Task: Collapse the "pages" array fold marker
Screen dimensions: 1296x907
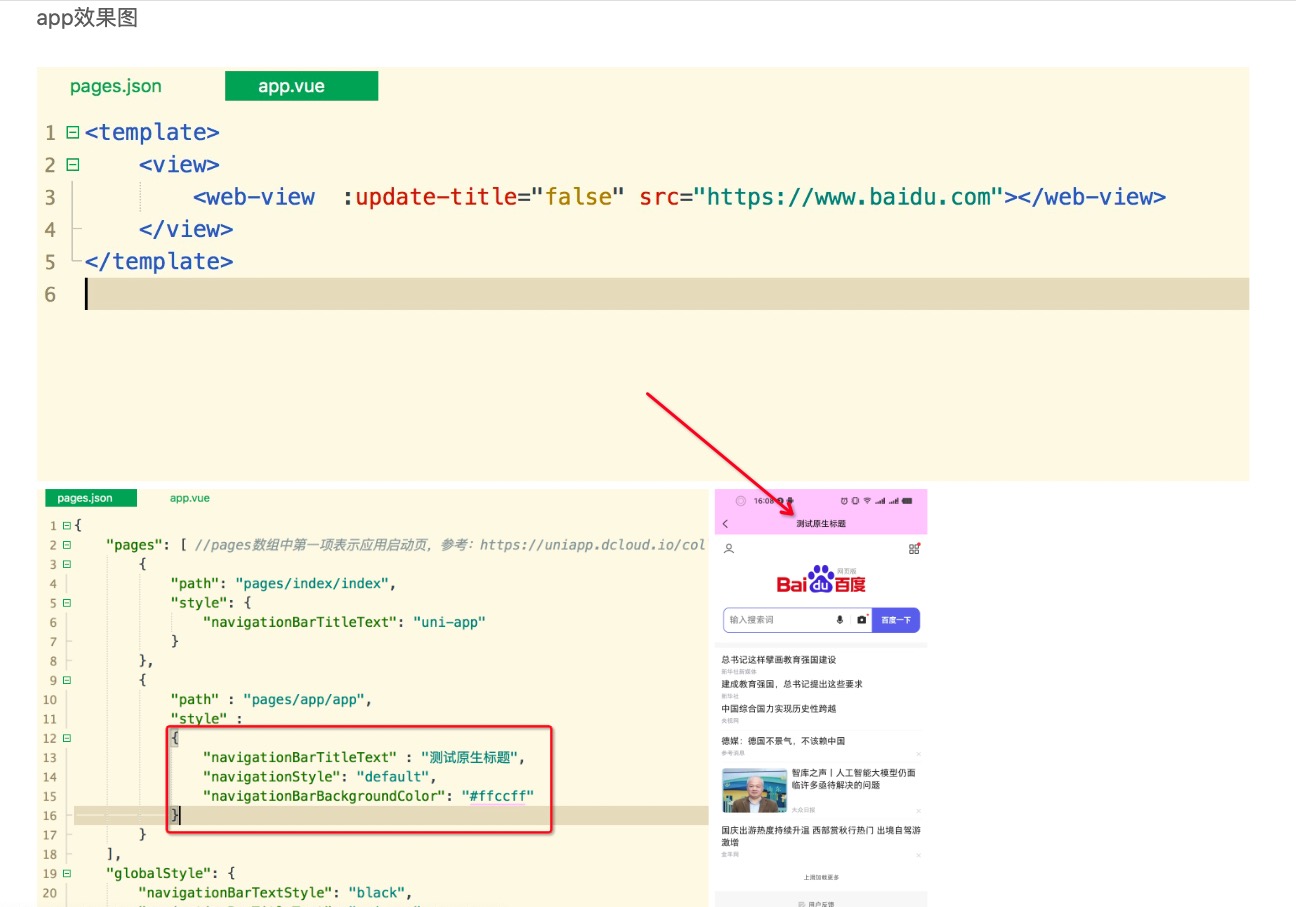Action: tap(67, 545)
